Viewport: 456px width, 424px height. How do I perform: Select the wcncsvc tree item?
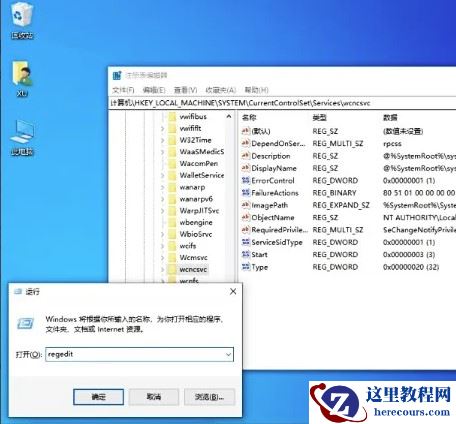[193, 269]
